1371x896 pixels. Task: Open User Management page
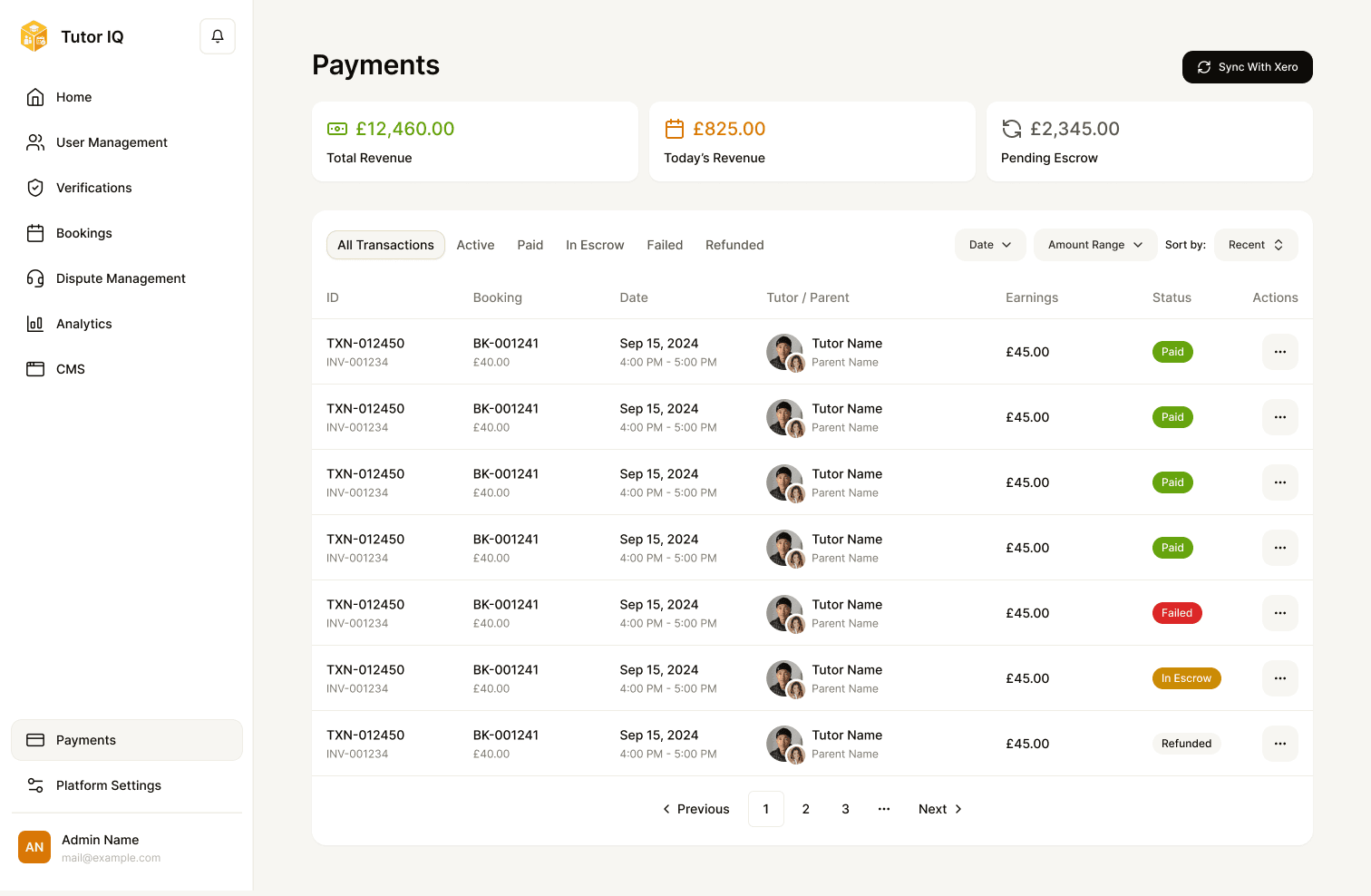pyautogui.click(x=127, y=142)
